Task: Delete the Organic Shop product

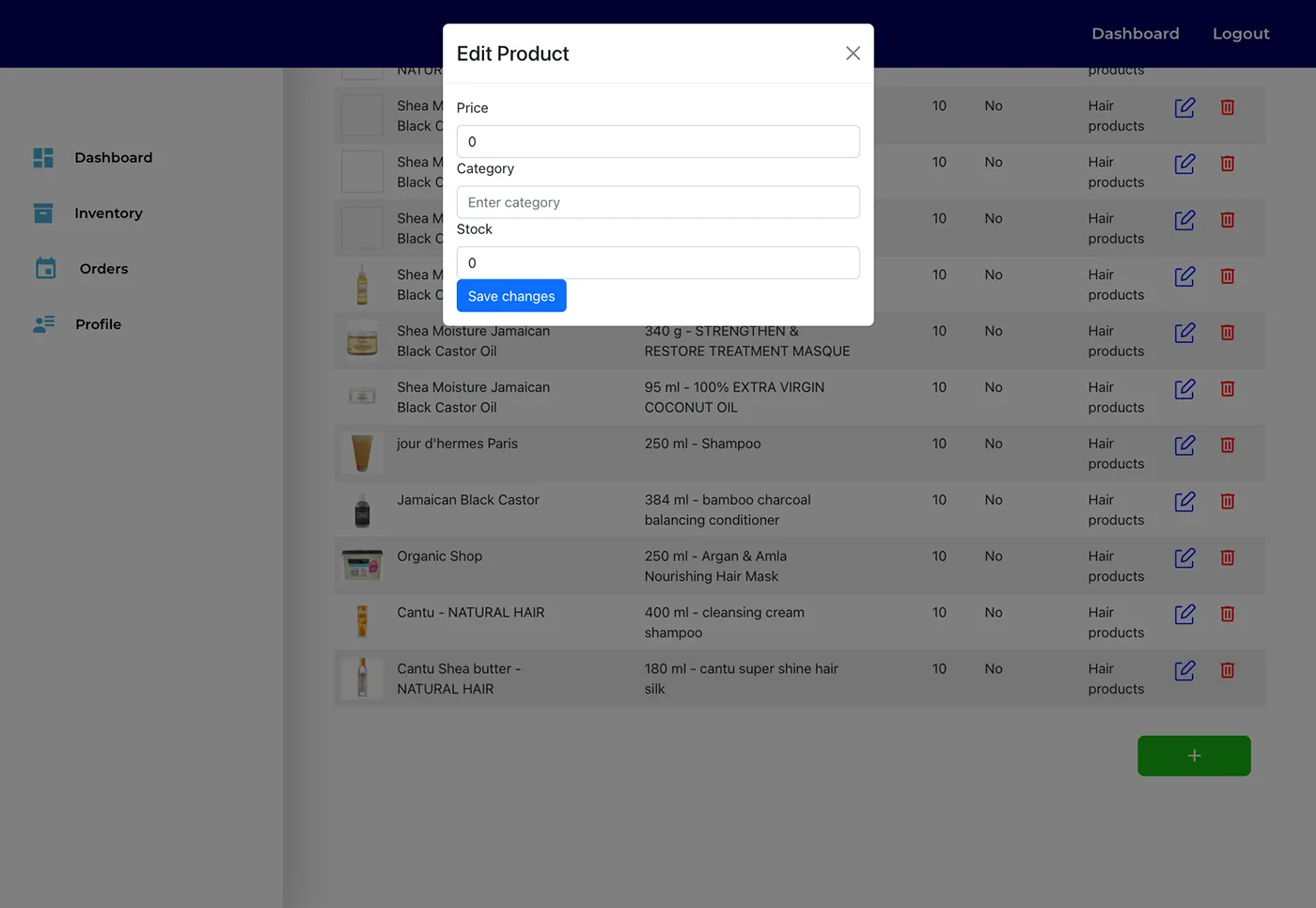Action: pos(1228,557)
